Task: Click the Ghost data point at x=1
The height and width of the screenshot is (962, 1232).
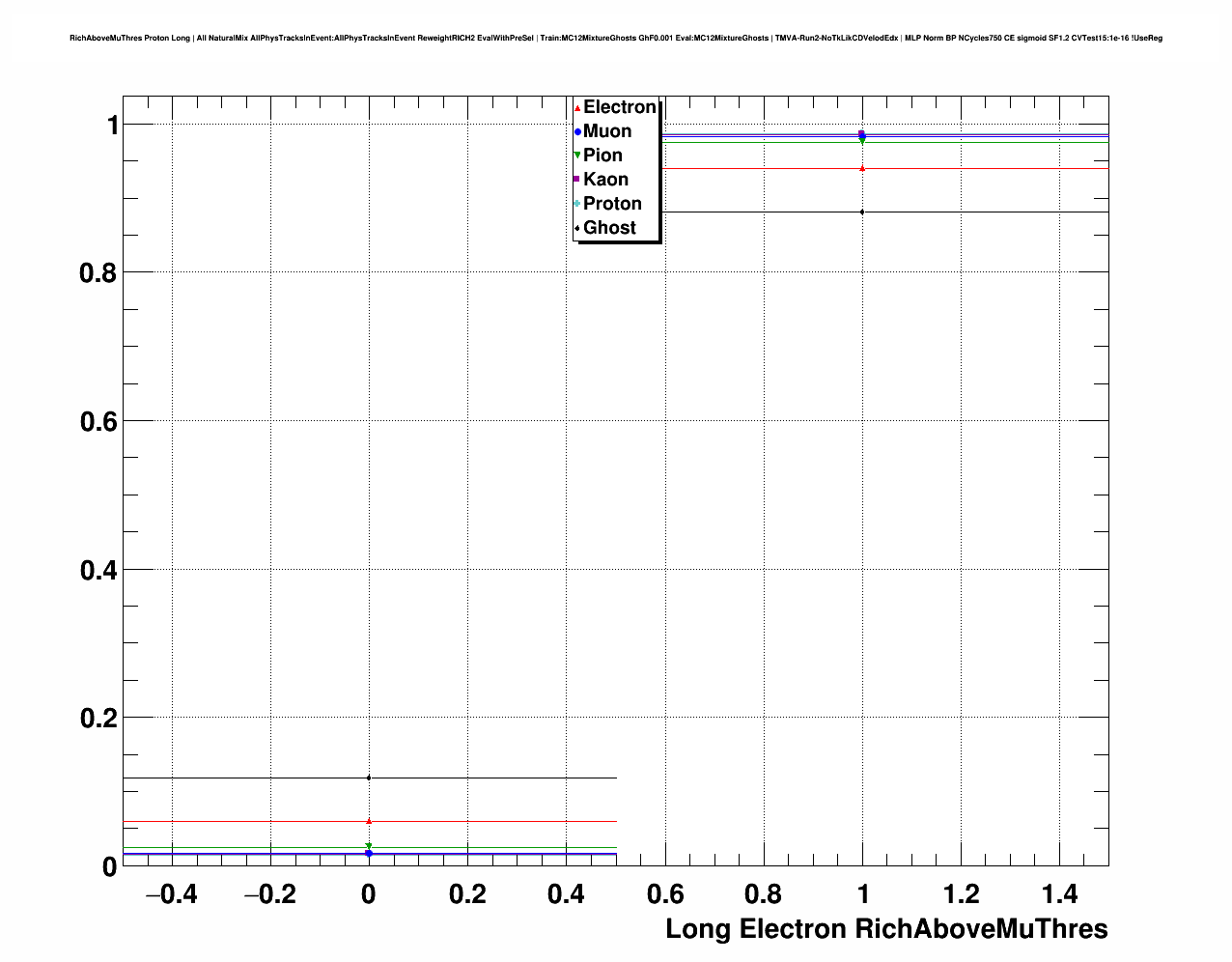Action: (x=862, y=212)
